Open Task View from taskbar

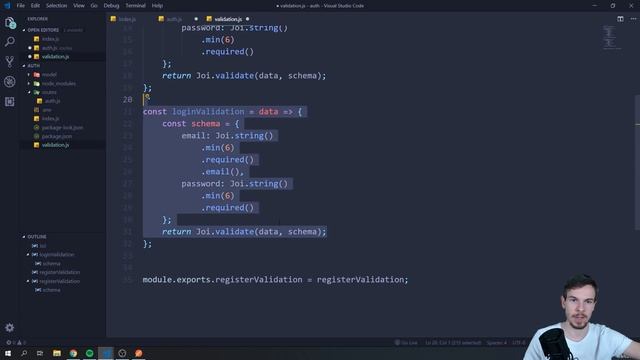[x=40, y=353]
